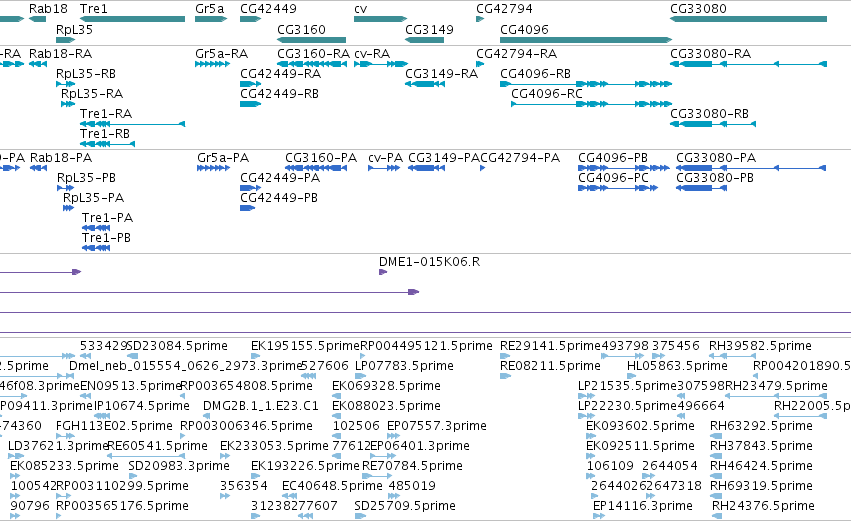Open the LP07783.5prime EST label

point(404,366)
